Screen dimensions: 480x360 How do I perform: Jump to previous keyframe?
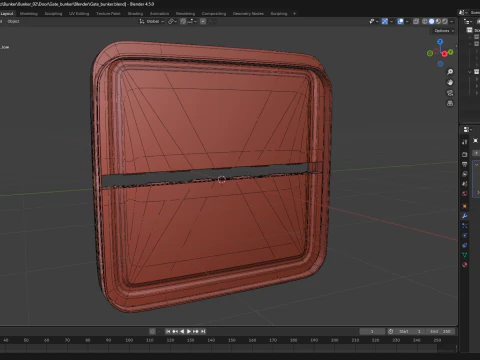click(175, 331)
